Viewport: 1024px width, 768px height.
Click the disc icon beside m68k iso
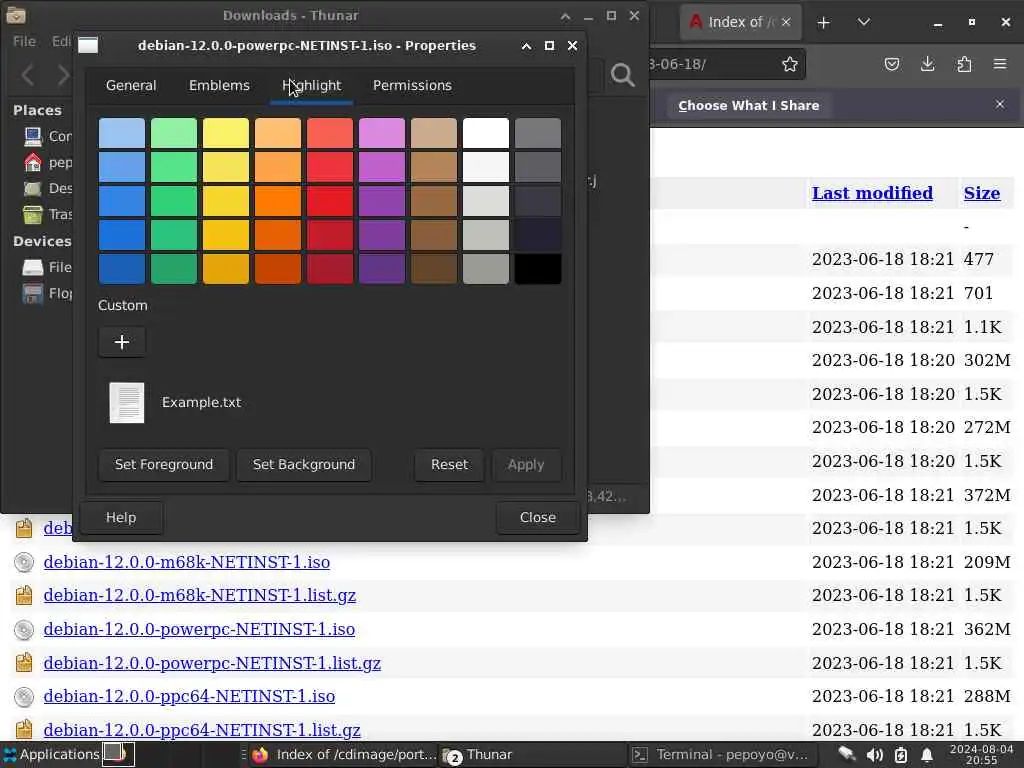24,562
